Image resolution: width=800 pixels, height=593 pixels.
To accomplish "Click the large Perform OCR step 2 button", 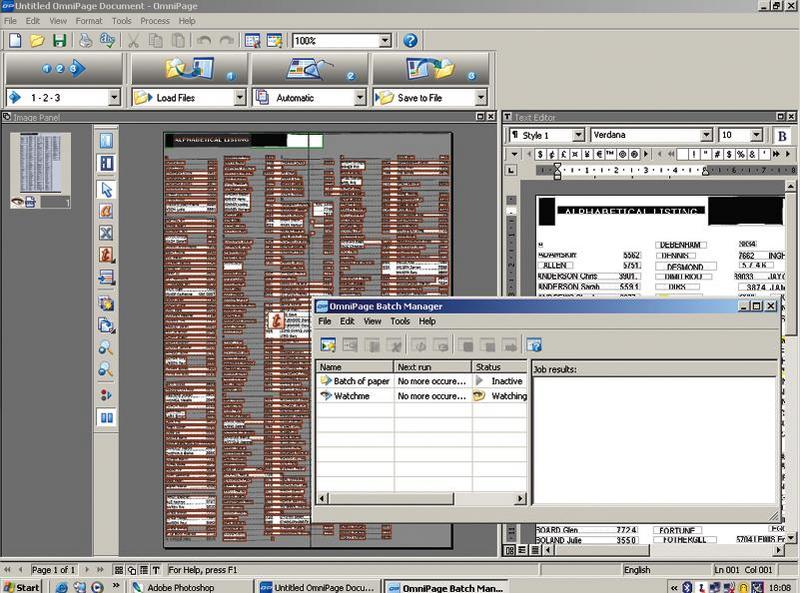I will click(x=310, y=68).
